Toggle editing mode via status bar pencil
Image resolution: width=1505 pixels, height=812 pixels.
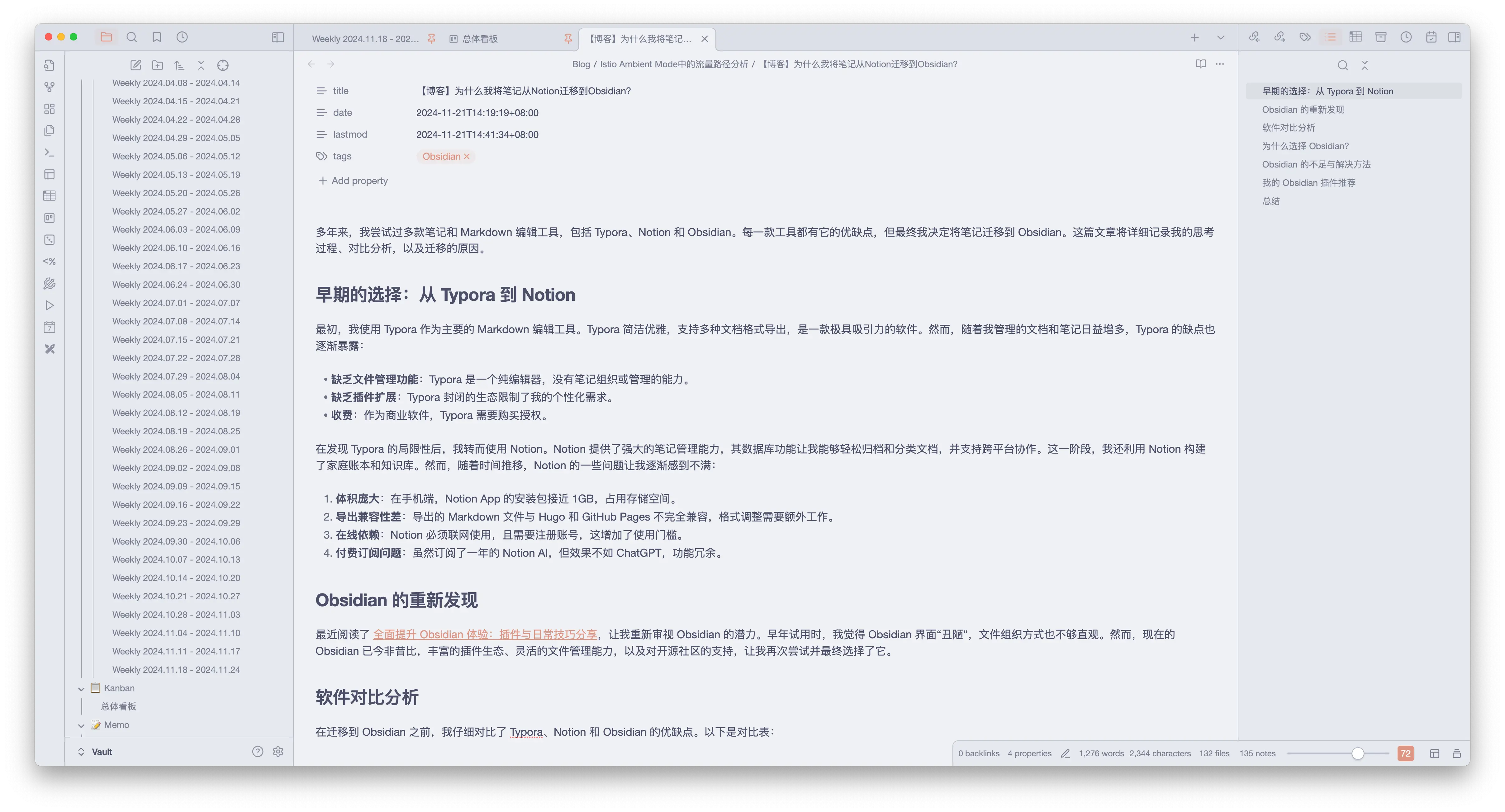1065,753
